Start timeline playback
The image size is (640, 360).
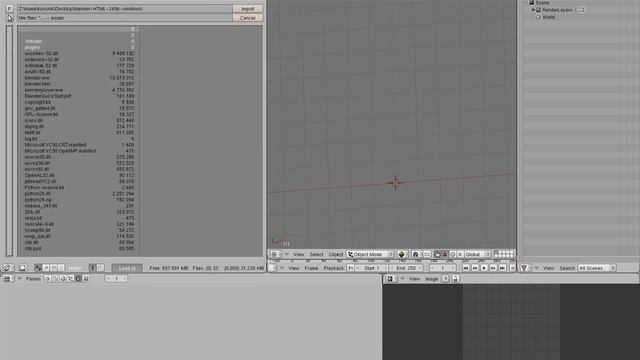pos(484,268)
